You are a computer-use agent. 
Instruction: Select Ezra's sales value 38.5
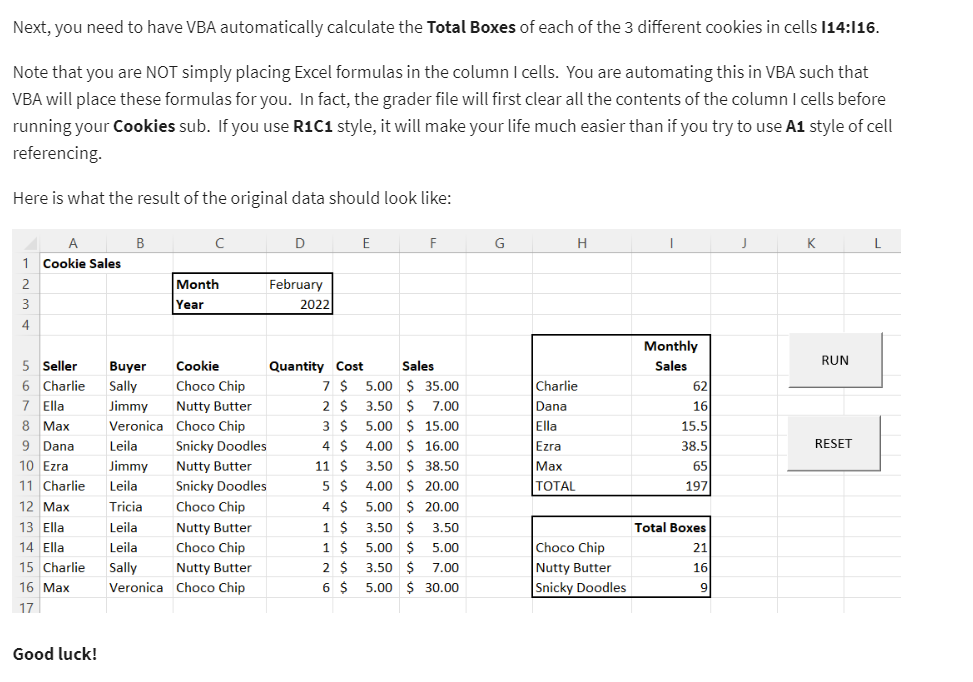click(x=694, y=445)
